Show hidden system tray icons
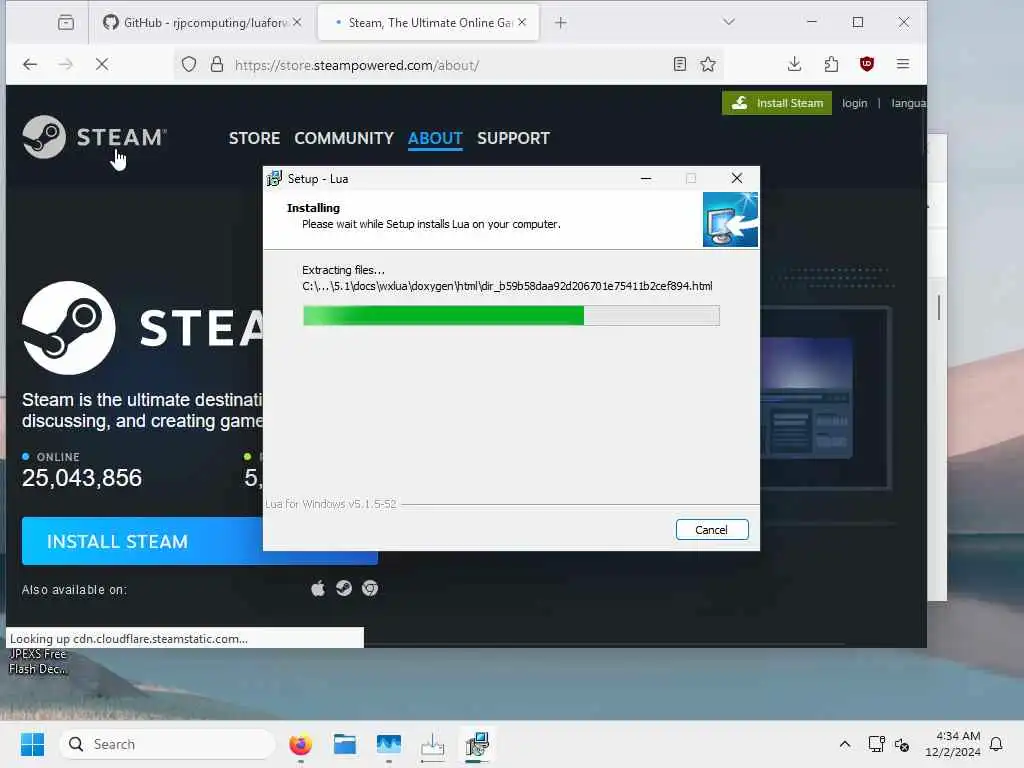 pyautogui.click(x=844, y=744)
